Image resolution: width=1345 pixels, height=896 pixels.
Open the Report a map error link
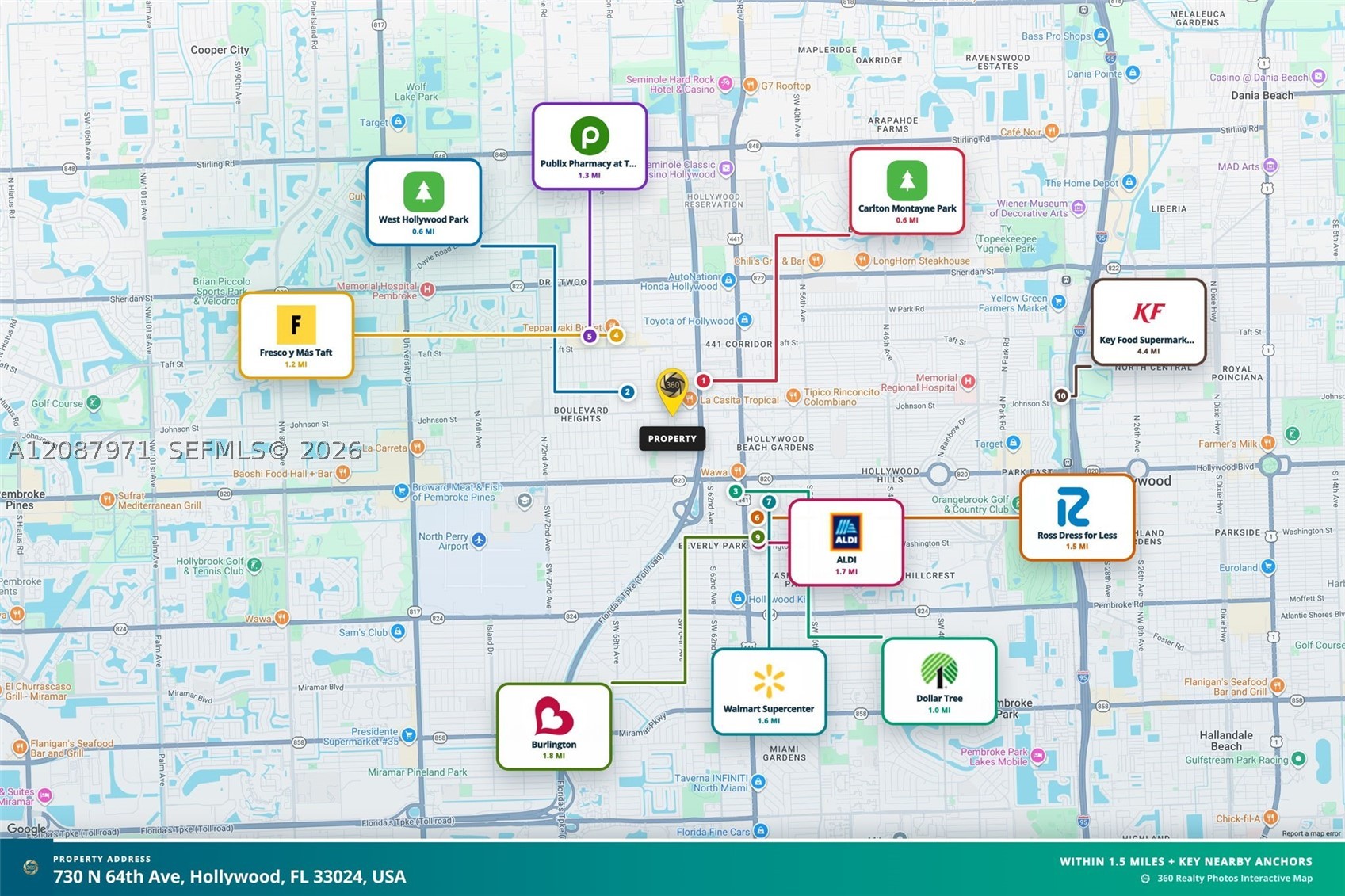(x=1311, y=833)
